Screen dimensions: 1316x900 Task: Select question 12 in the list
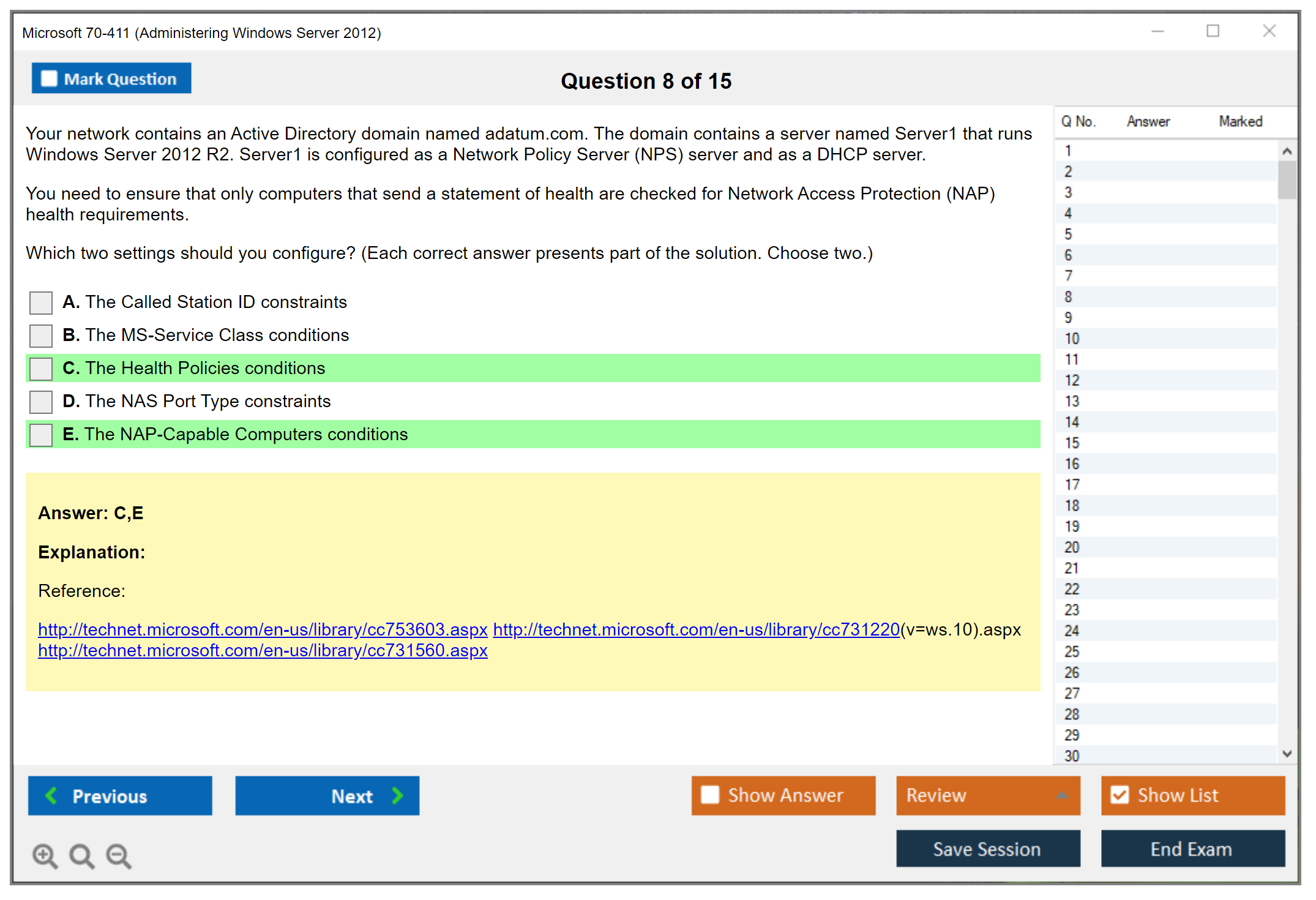pos(1072,380)
